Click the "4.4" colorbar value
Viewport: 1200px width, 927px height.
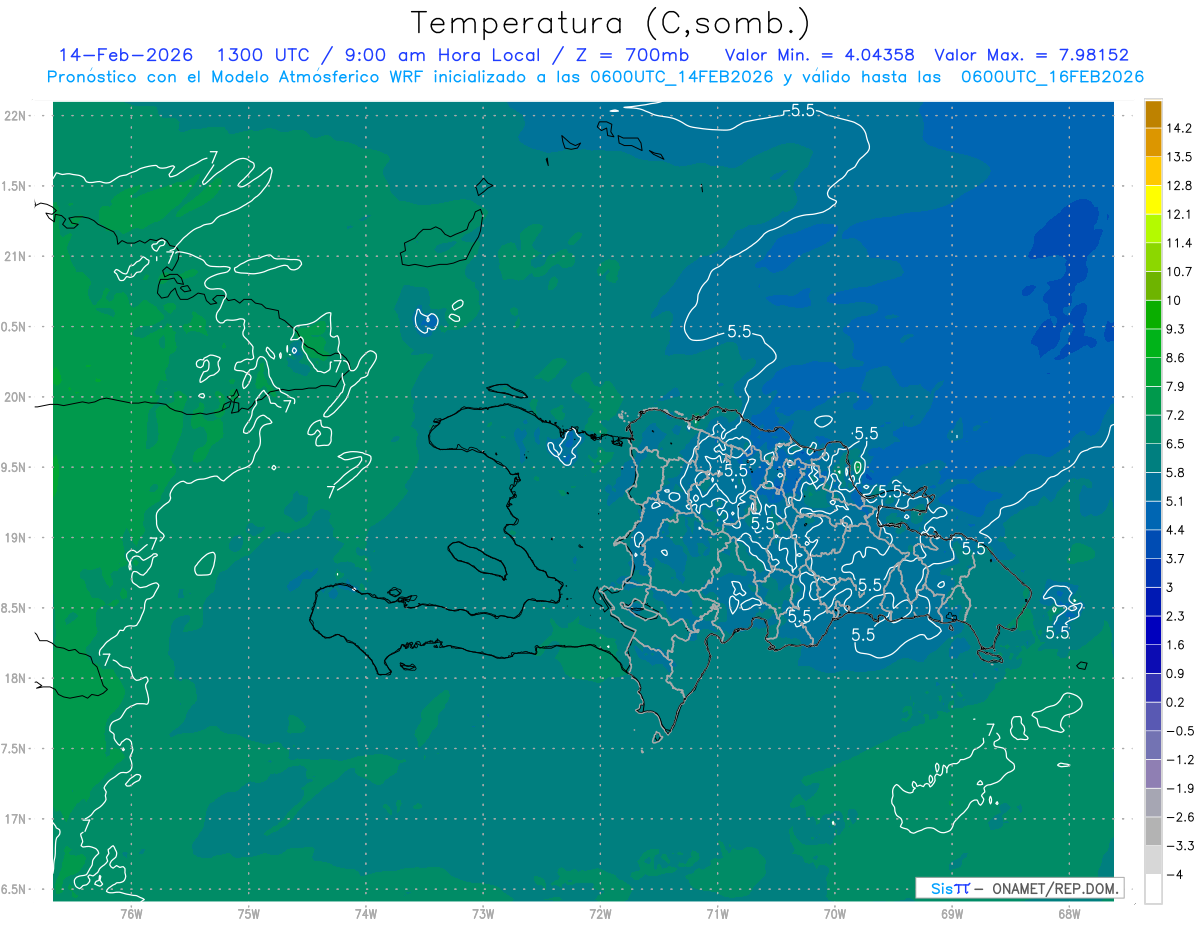(x=1177, y=529)
